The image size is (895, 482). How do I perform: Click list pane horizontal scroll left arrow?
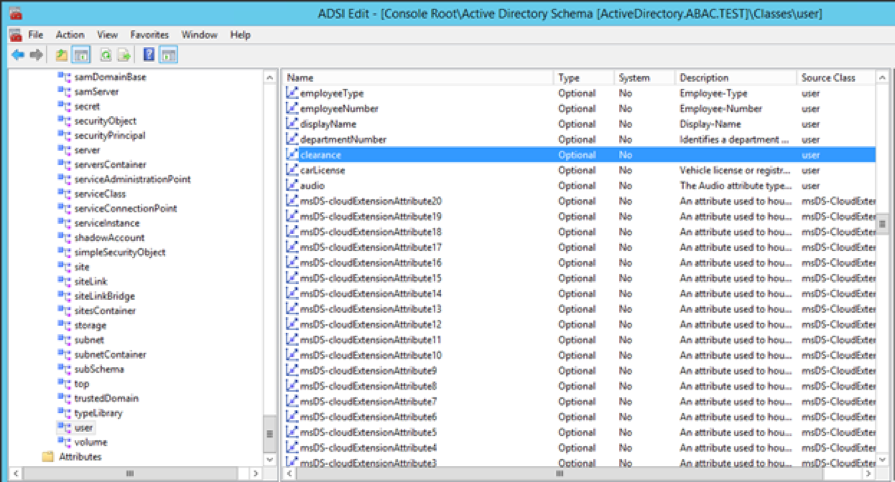tap(290, 473)
